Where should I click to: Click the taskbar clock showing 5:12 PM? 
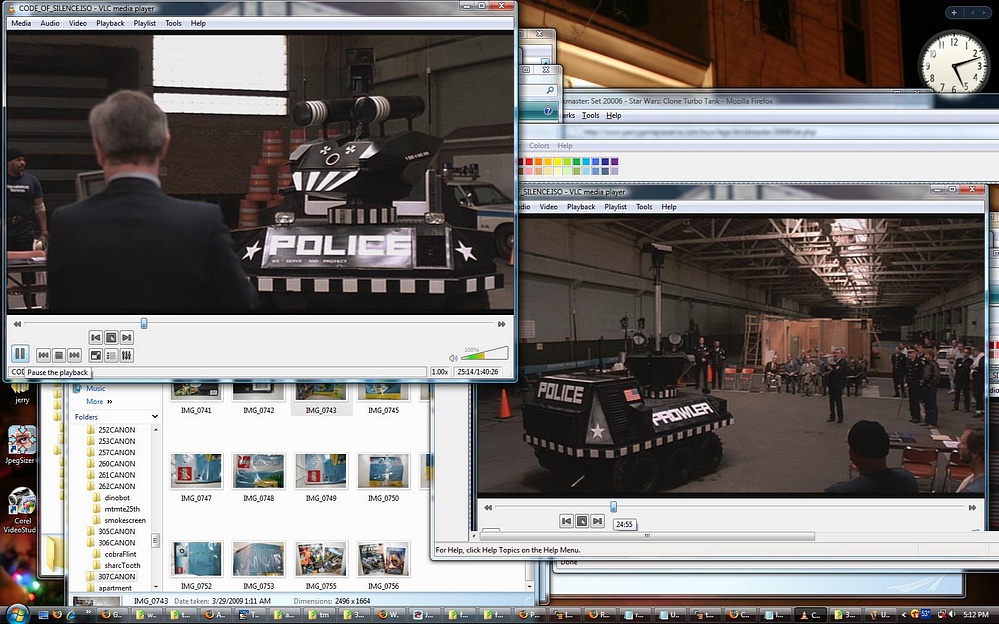[x=976, y=614]
